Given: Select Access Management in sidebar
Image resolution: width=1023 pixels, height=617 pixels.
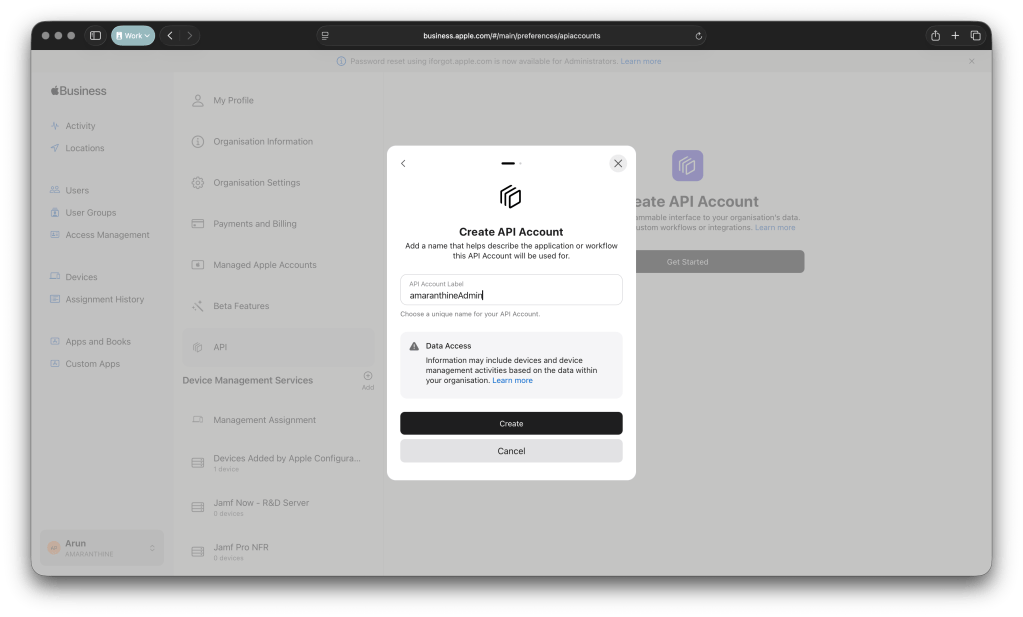Looking at the screenshot, I should [107, 235].
